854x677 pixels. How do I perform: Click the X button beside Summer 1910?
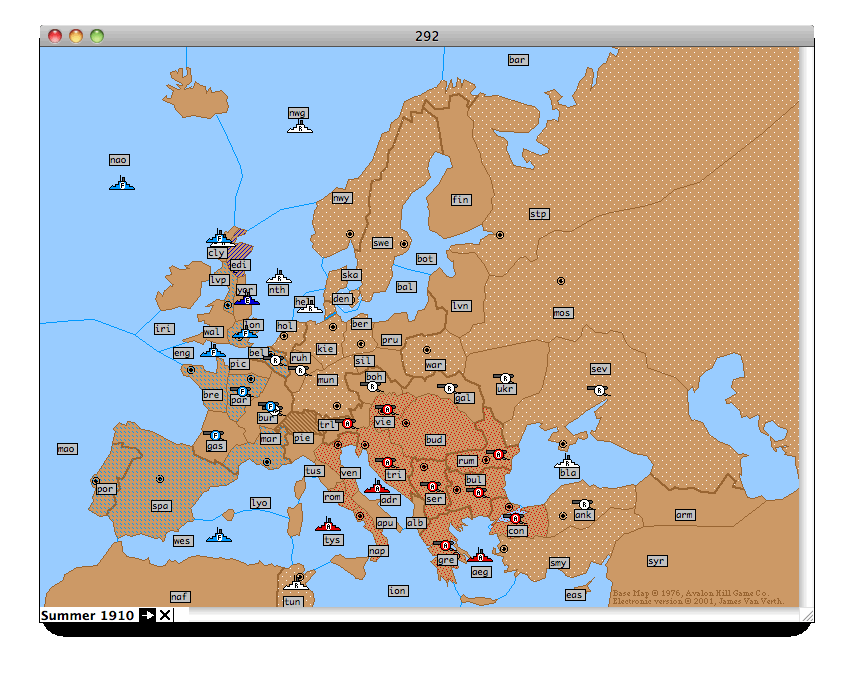164,615
